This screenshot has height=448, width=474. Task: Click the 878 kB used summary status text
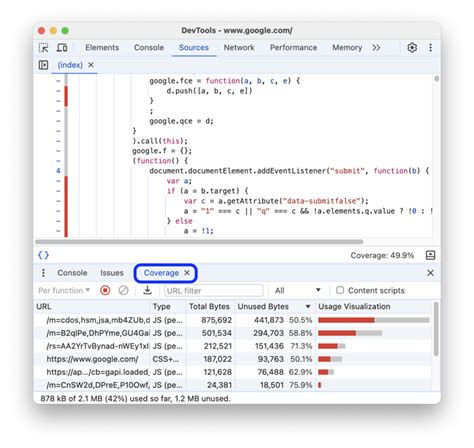(x=135, y=398)
